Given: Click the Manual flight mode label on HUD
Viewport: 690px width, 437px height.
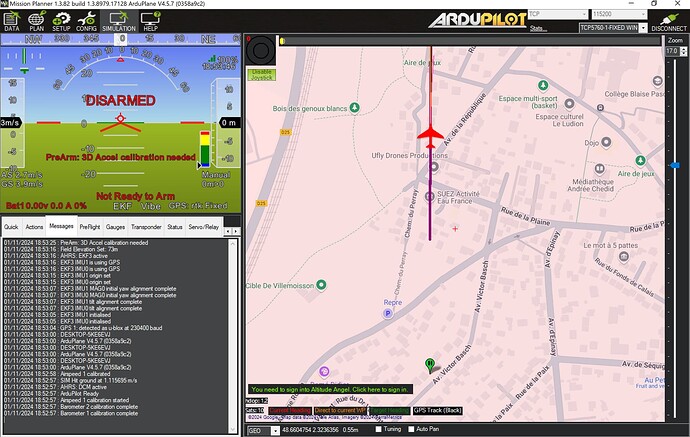Looking at the screenshot, I should pyautogui.click(x=216, y=175).
